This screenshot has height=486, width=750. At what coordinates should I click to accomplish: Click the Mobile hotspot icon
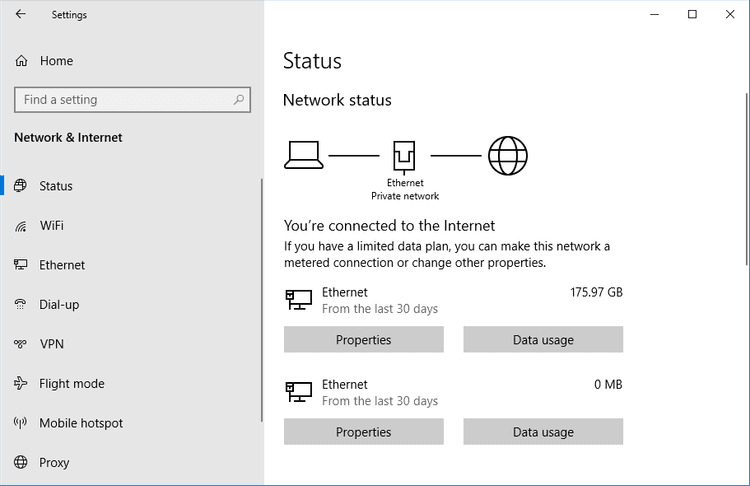click(21, 423)
